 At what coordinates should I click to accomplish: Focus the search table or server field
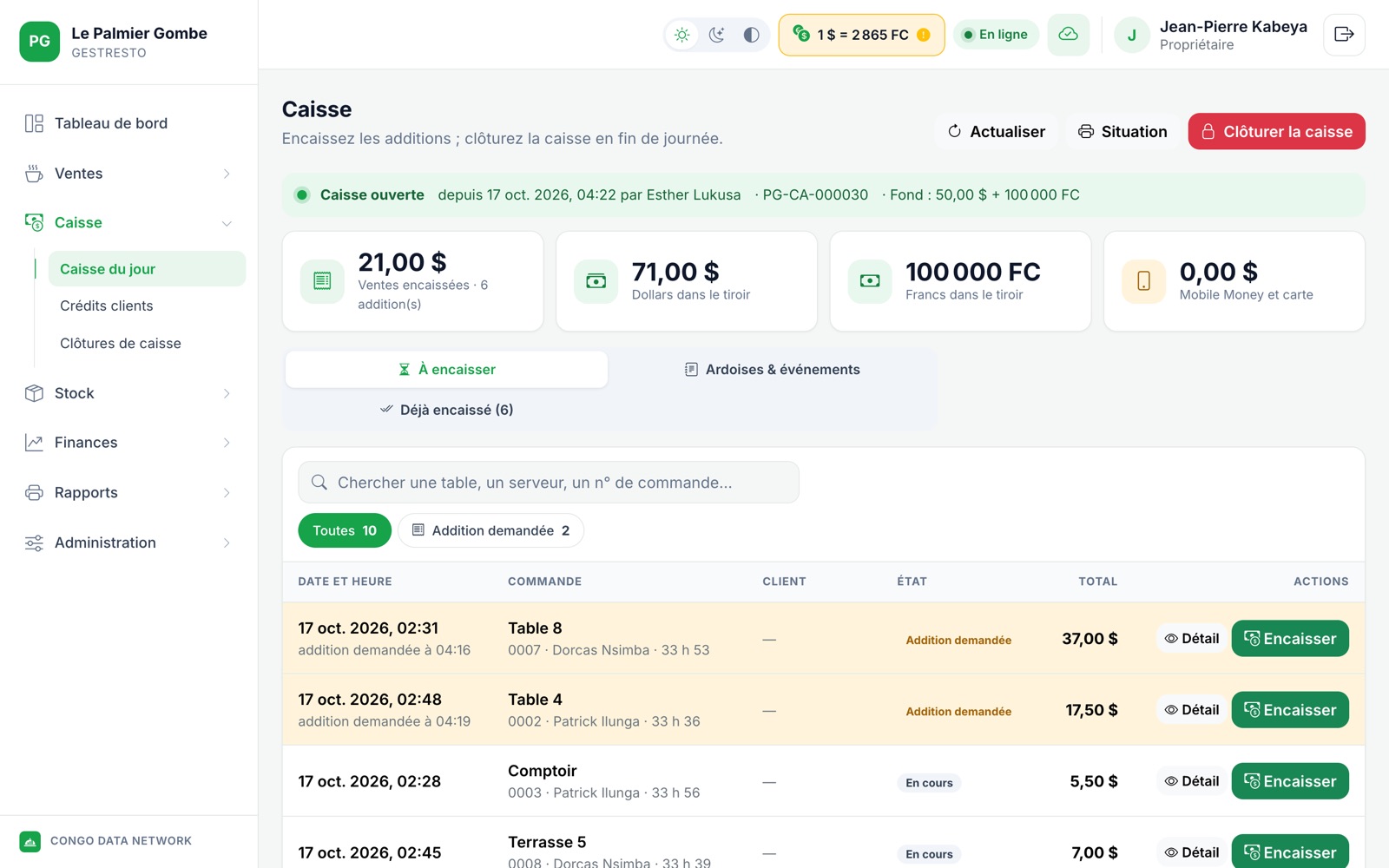click(549, 483)
